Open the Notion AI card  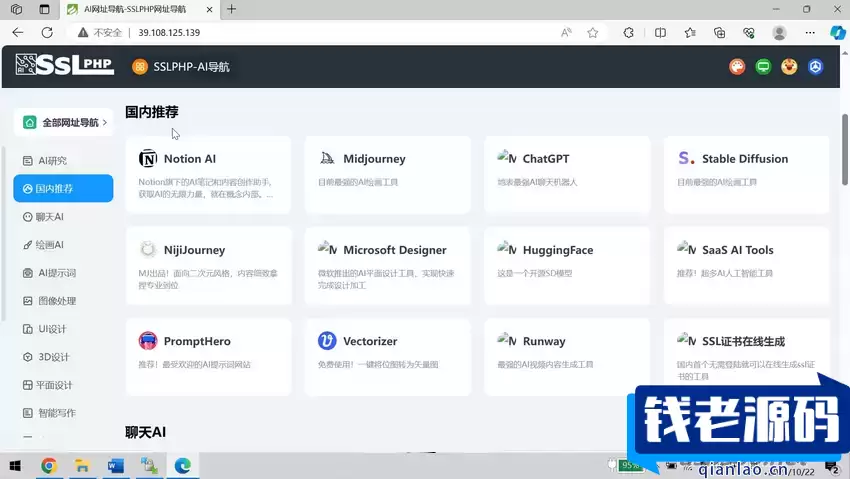pos(208,174)
